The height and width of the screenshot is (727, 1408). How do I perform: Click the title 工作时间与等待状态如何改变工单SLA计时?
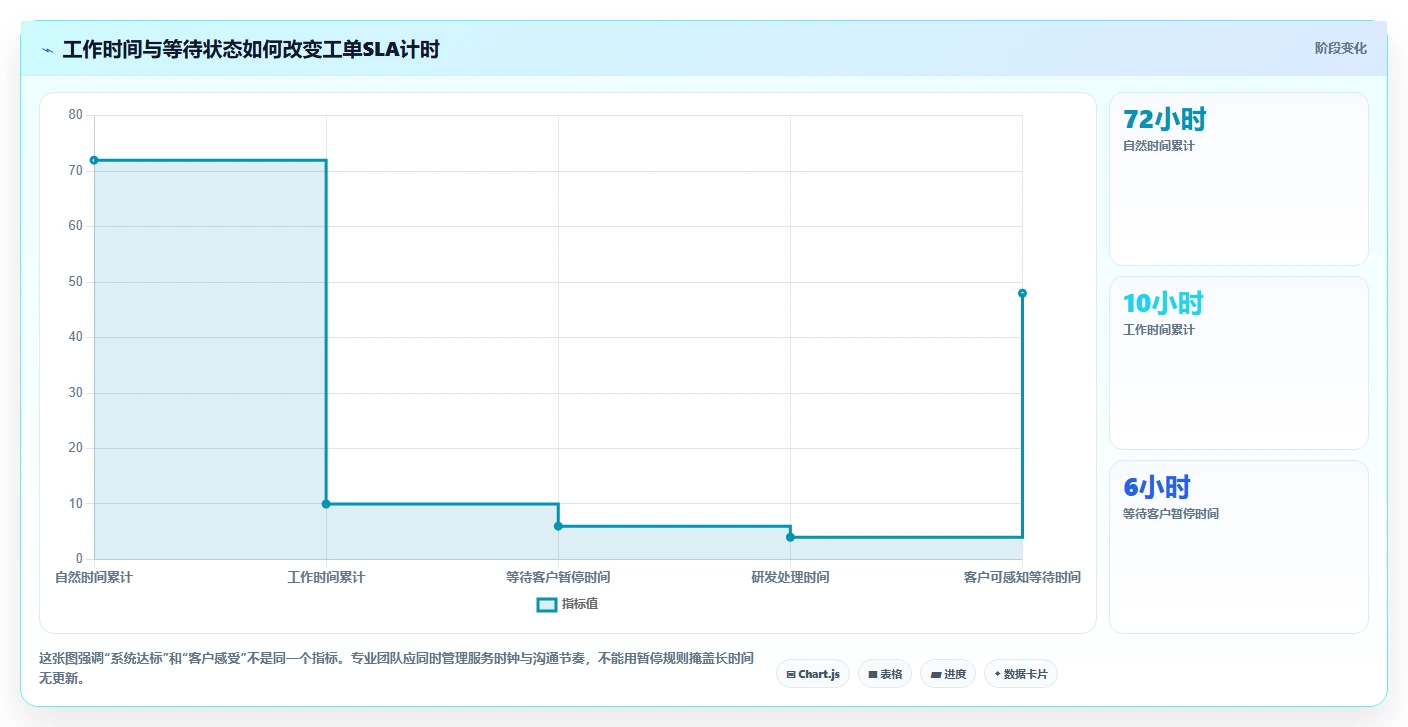[x=251, y=49]
